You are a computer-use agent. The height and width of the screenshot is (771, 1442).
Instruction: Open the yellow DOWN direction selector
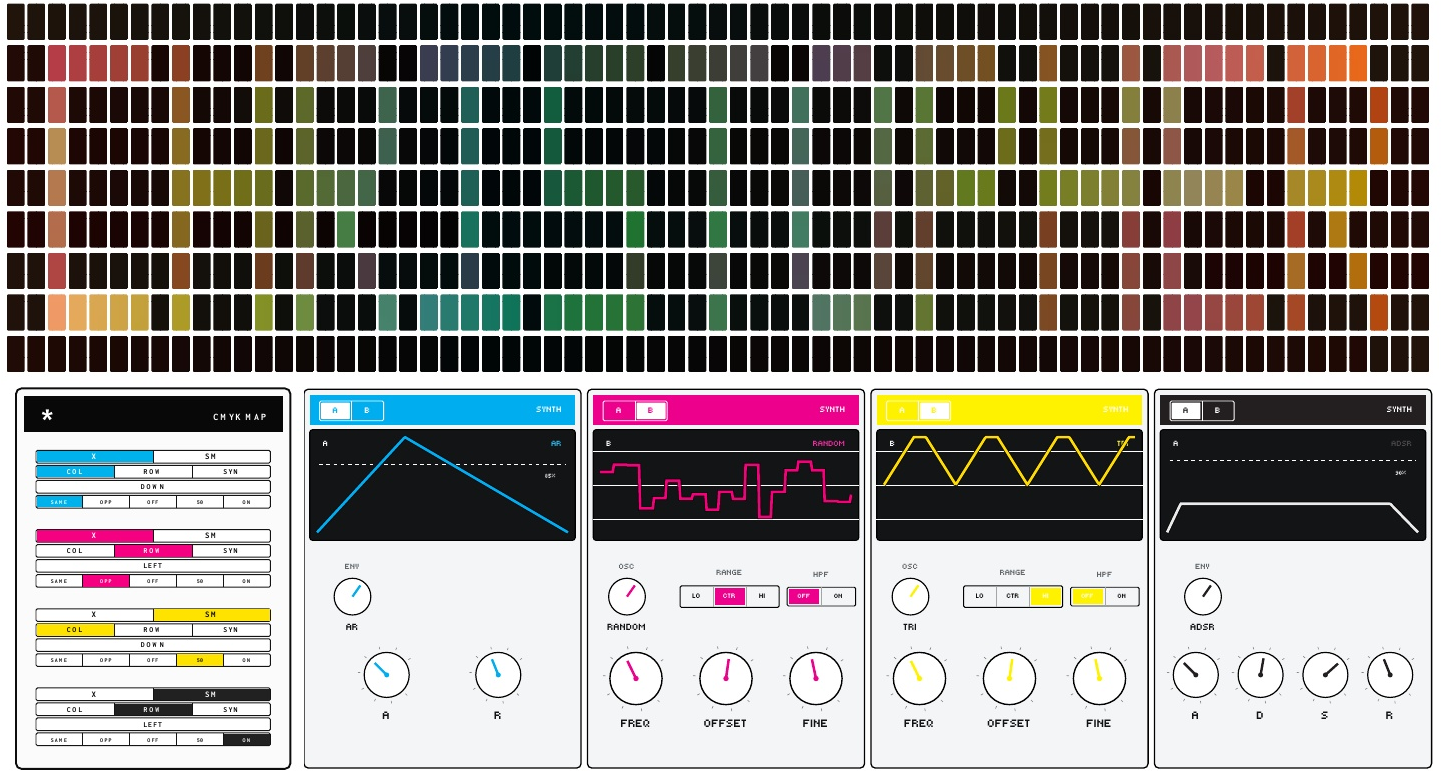point(153,645)
